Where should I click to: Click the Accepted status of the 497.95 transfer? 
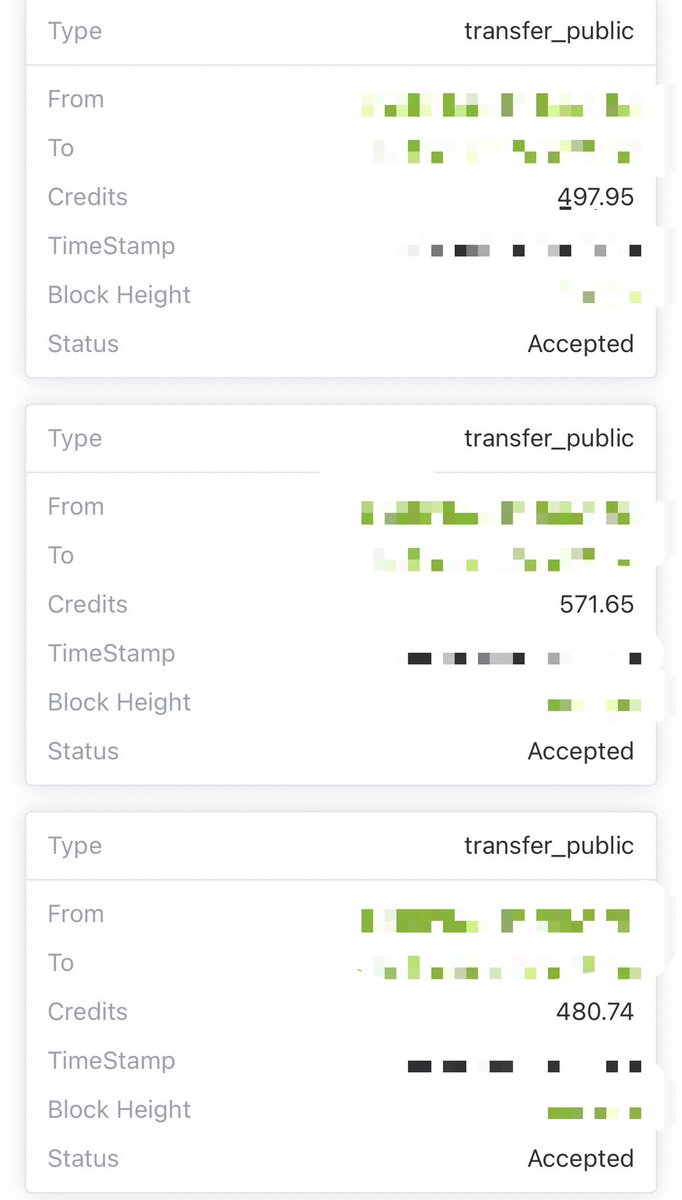click(x=581, y=344)
